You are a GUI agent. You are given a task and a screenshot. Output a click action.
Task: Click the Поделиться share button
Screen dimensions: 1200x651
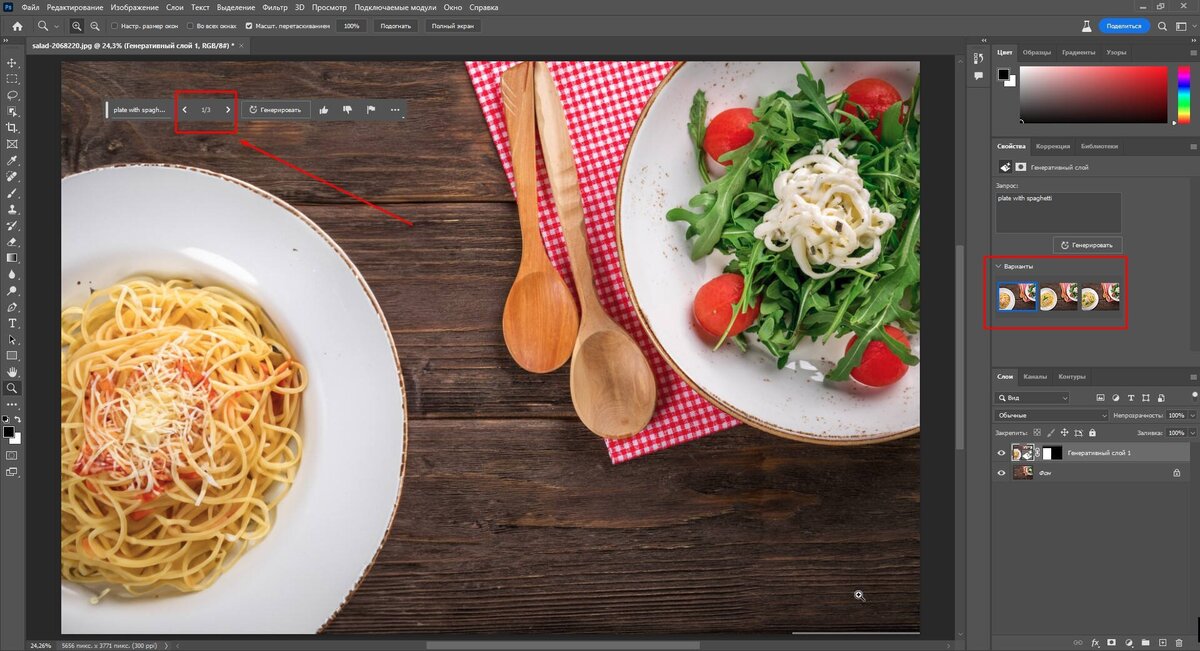(1125, 25)
